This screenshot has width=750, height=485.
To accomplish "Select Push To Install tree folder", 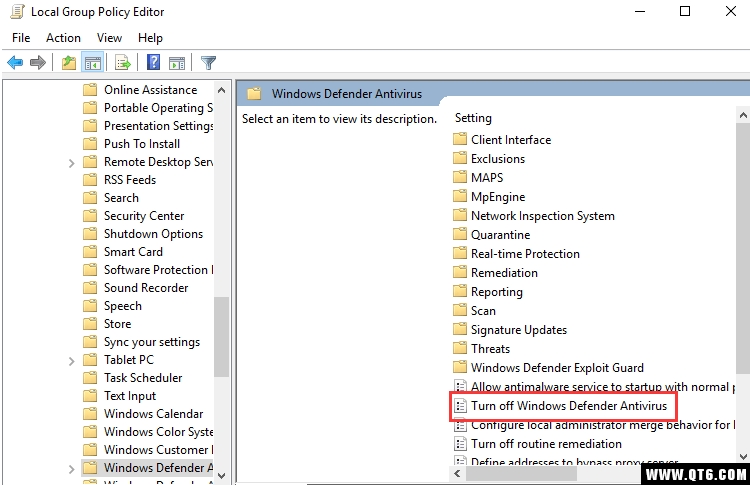I will point(132,144).
